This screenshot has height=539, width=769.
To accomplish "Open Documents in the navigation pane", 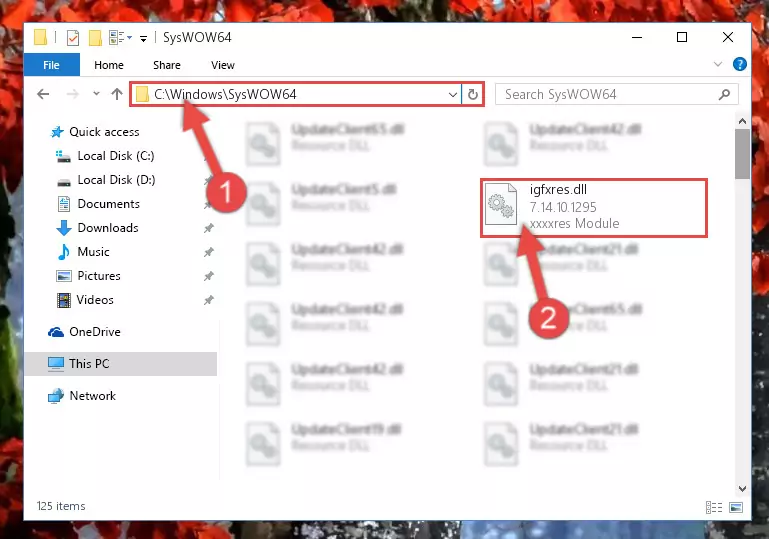I will (x=108, y=204).
